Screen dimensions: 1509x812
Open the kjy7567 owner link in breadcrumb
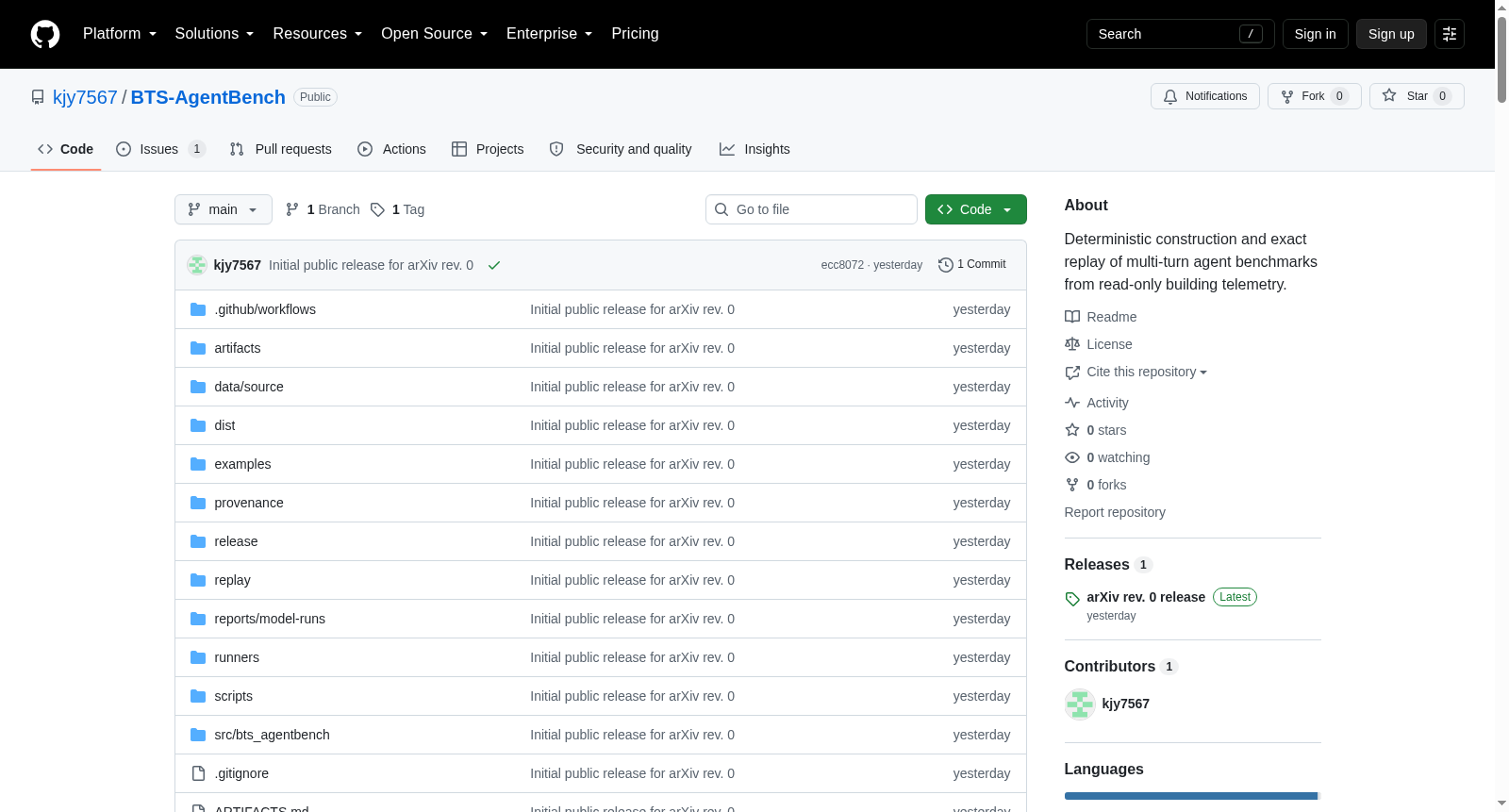85,97
